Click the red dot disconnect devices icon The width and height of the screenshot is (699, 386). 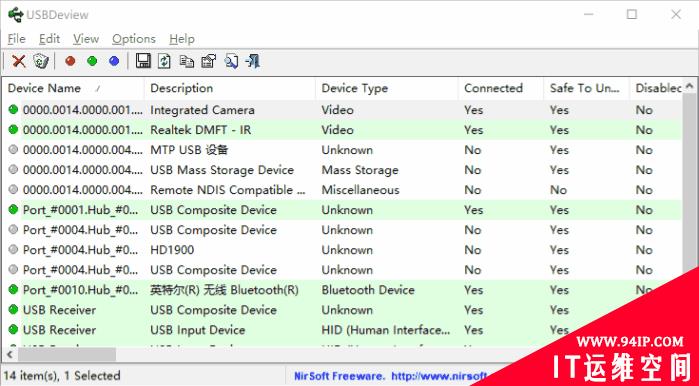(x=70, y=61)
